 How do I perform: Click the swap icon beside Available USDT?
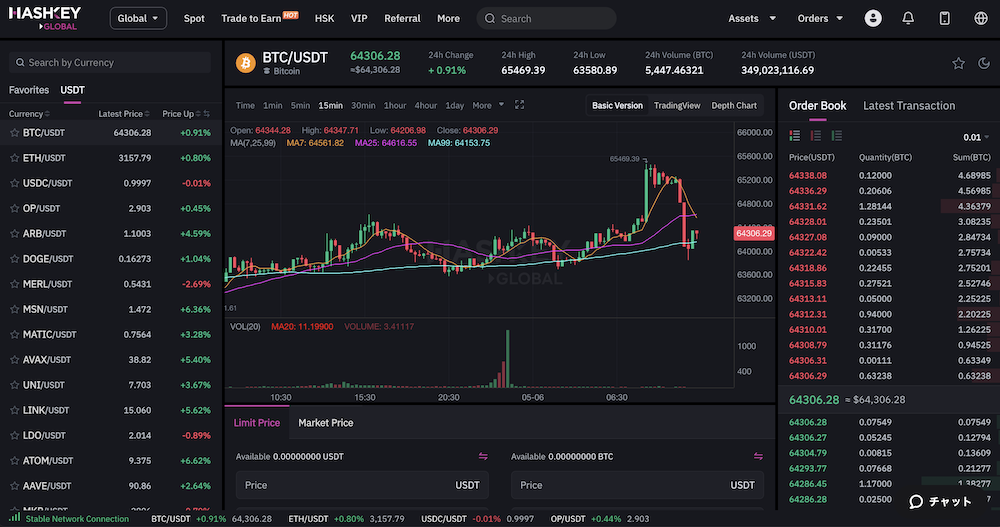483,456
